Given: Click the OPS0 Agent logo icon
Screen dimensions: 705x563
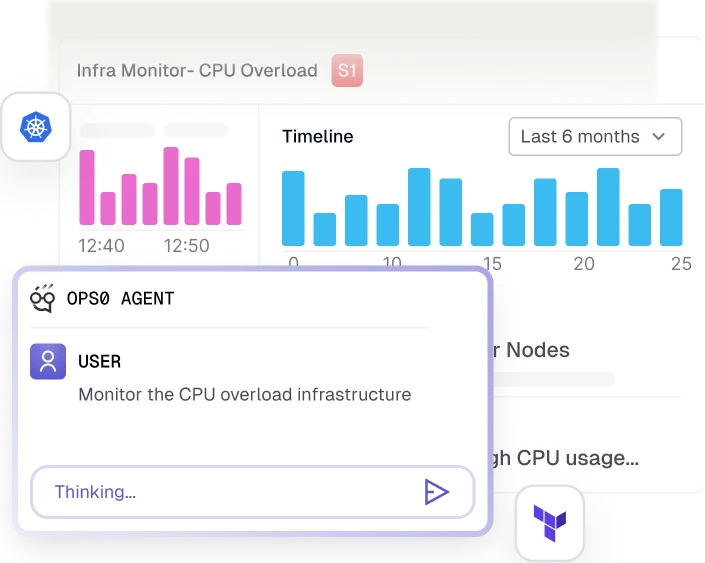Looking at the screenshot, I should (x=42, y=298).
